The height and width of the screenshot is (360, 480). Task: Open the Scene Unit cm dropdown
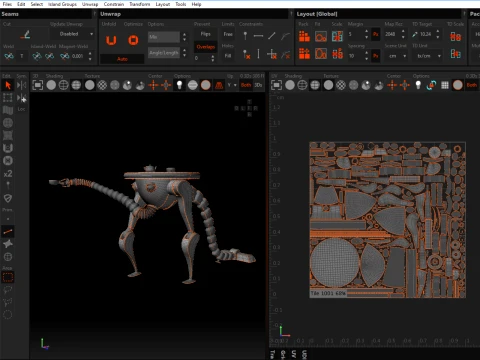pos(397,56)
